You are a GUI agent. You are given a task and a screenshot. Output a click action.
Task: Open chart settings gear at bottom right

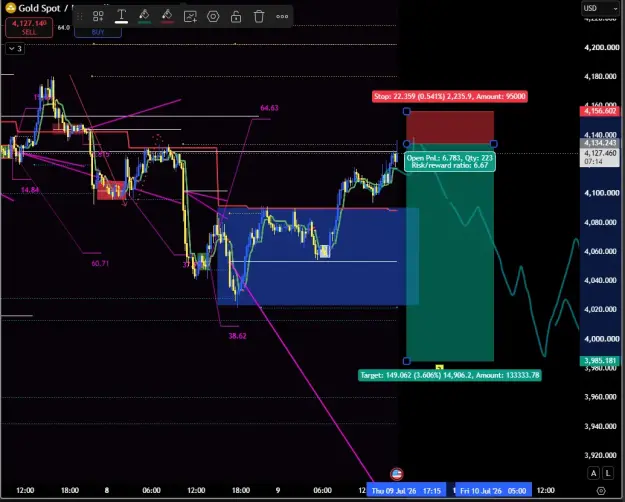tap(601, 490)
